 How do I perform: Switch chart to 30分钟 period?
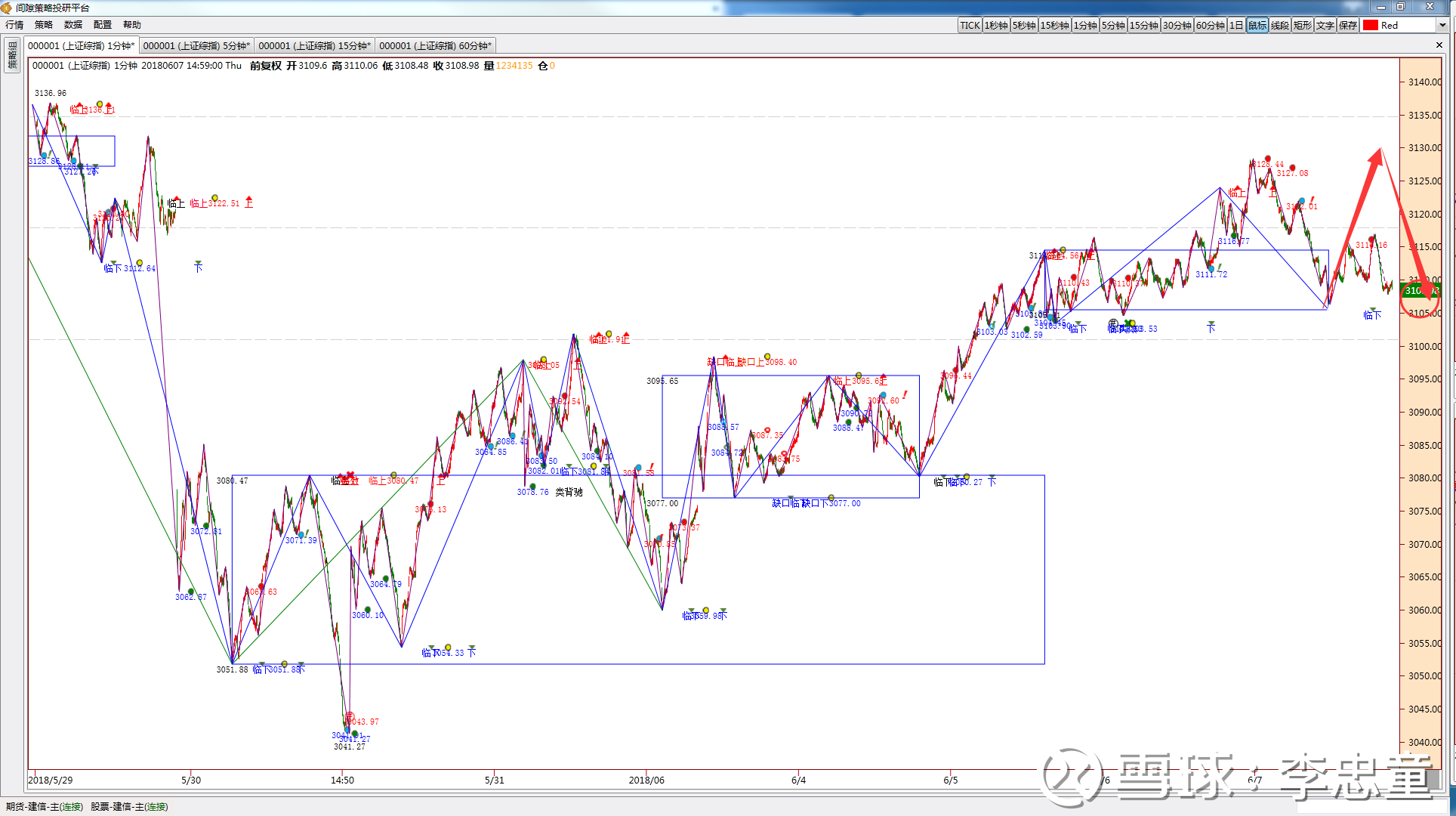[x=1177, y=25]
